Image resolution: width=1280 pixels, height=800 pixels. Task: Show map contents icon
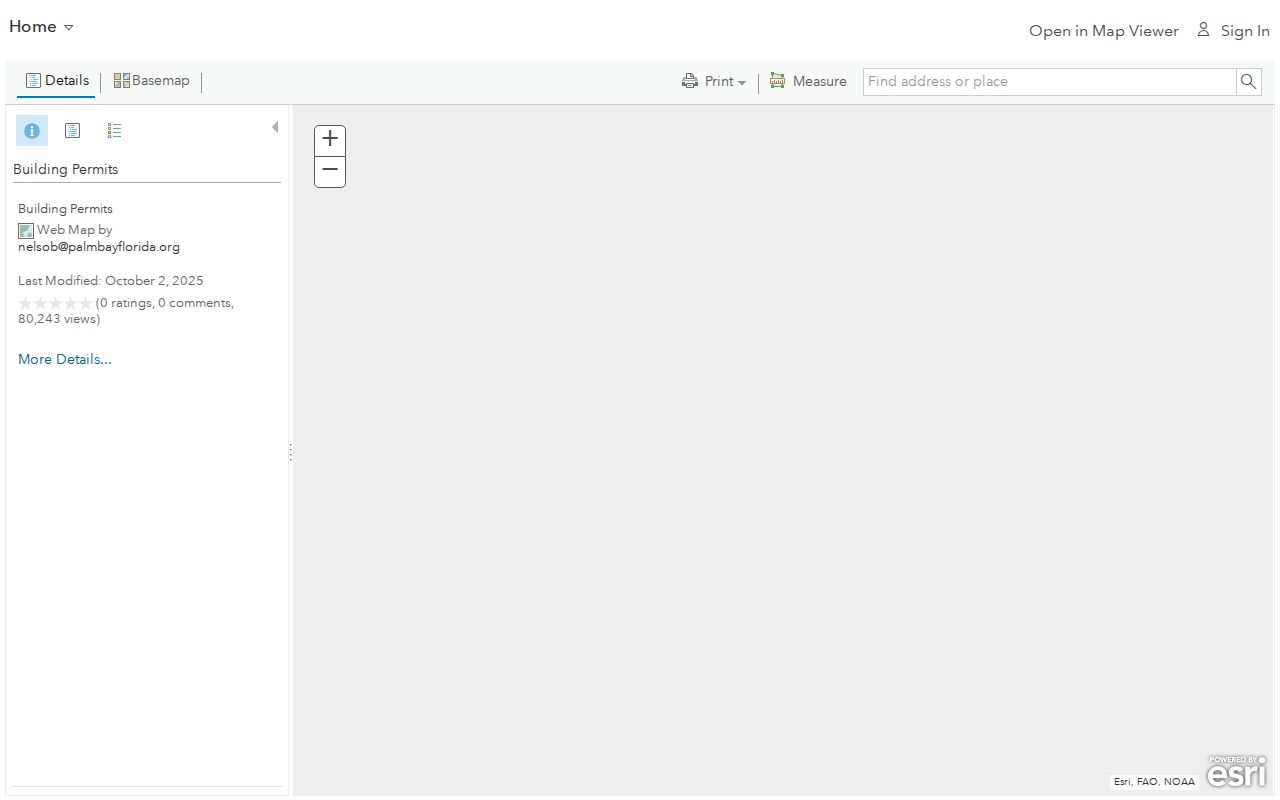pyautogui.click(x=72, y=131)
